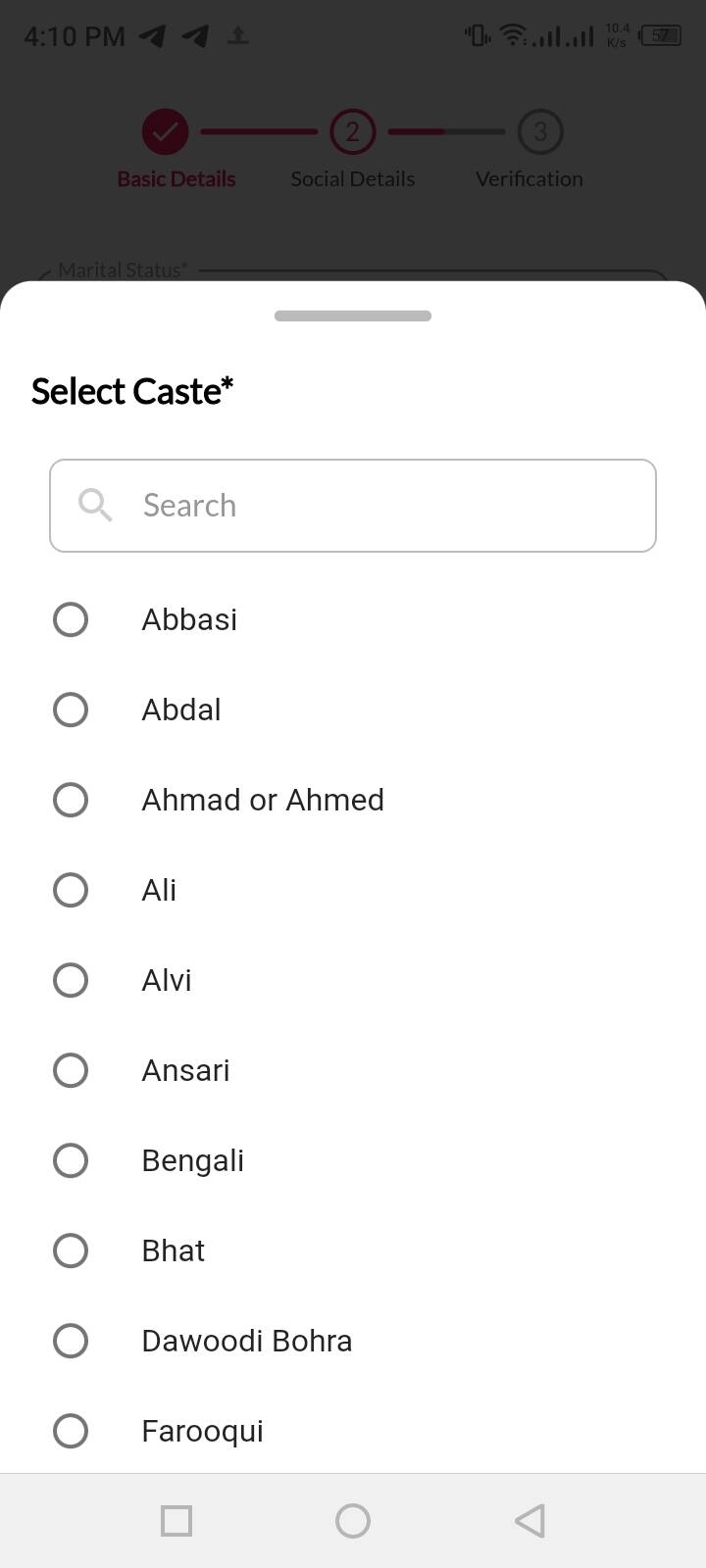The width and height of the screenshot is (706, 1568).
Task: Open recent apps square icon
Action: [176, 1521]
